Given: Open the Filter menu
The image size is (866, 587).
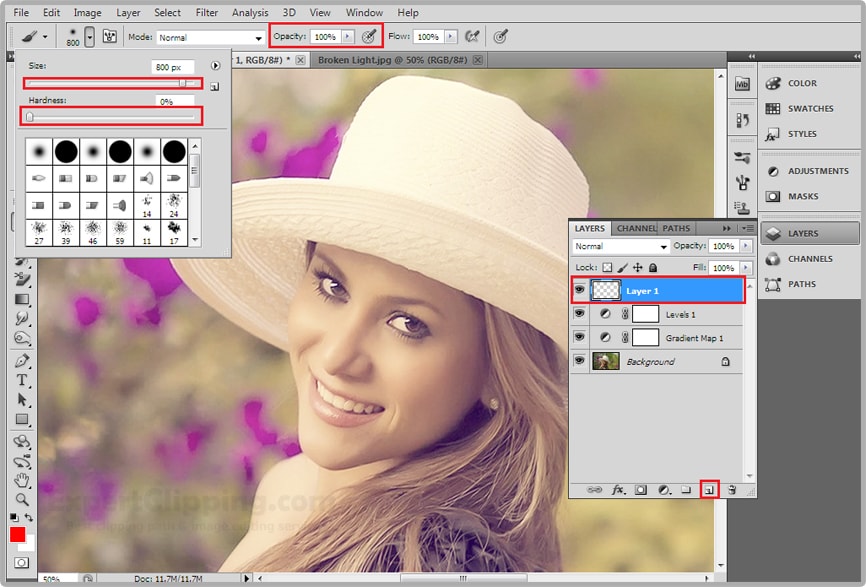Looking at the screenshot, I should coord(207,13).
